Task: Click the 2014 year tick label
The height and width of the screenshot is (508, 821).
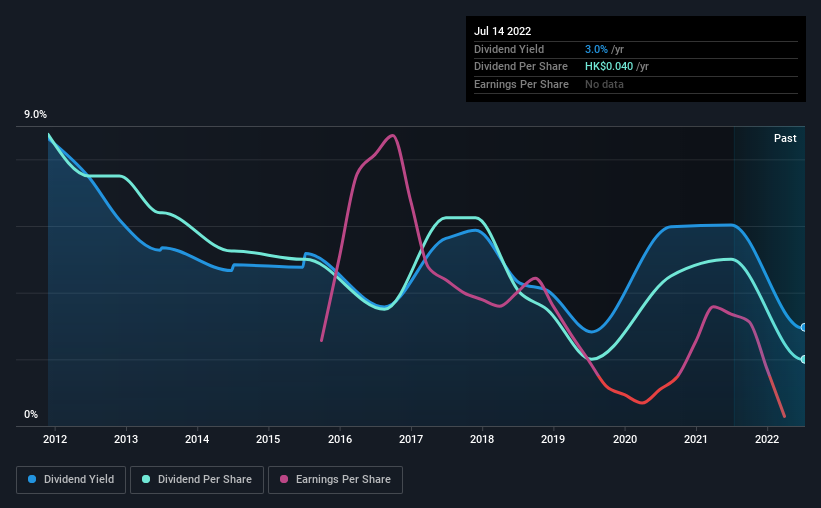Action: (x=197, y=439)
